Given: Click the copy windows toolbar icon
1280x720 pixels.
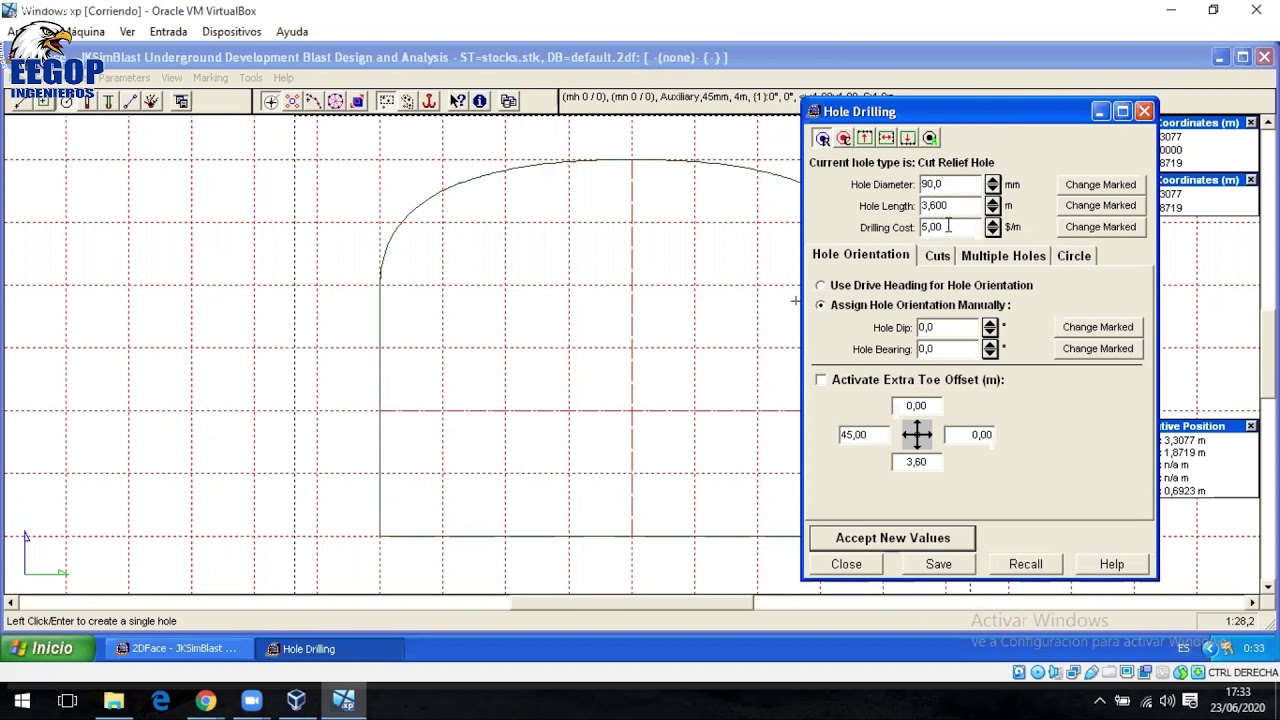Looking at the screenshot, I should click(509, 101).
